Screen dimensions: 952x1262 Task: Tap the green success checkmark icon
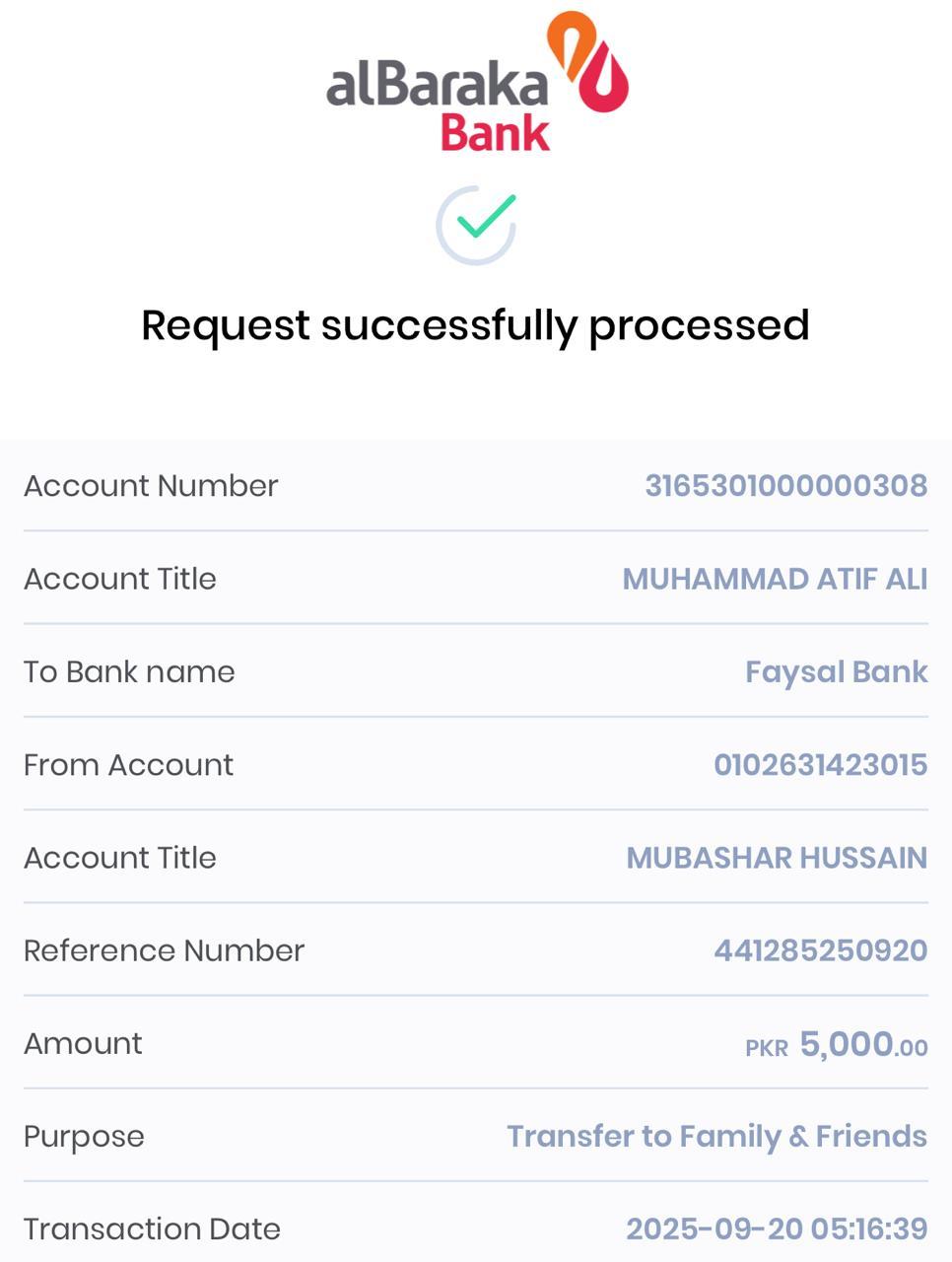coord(477,225)
